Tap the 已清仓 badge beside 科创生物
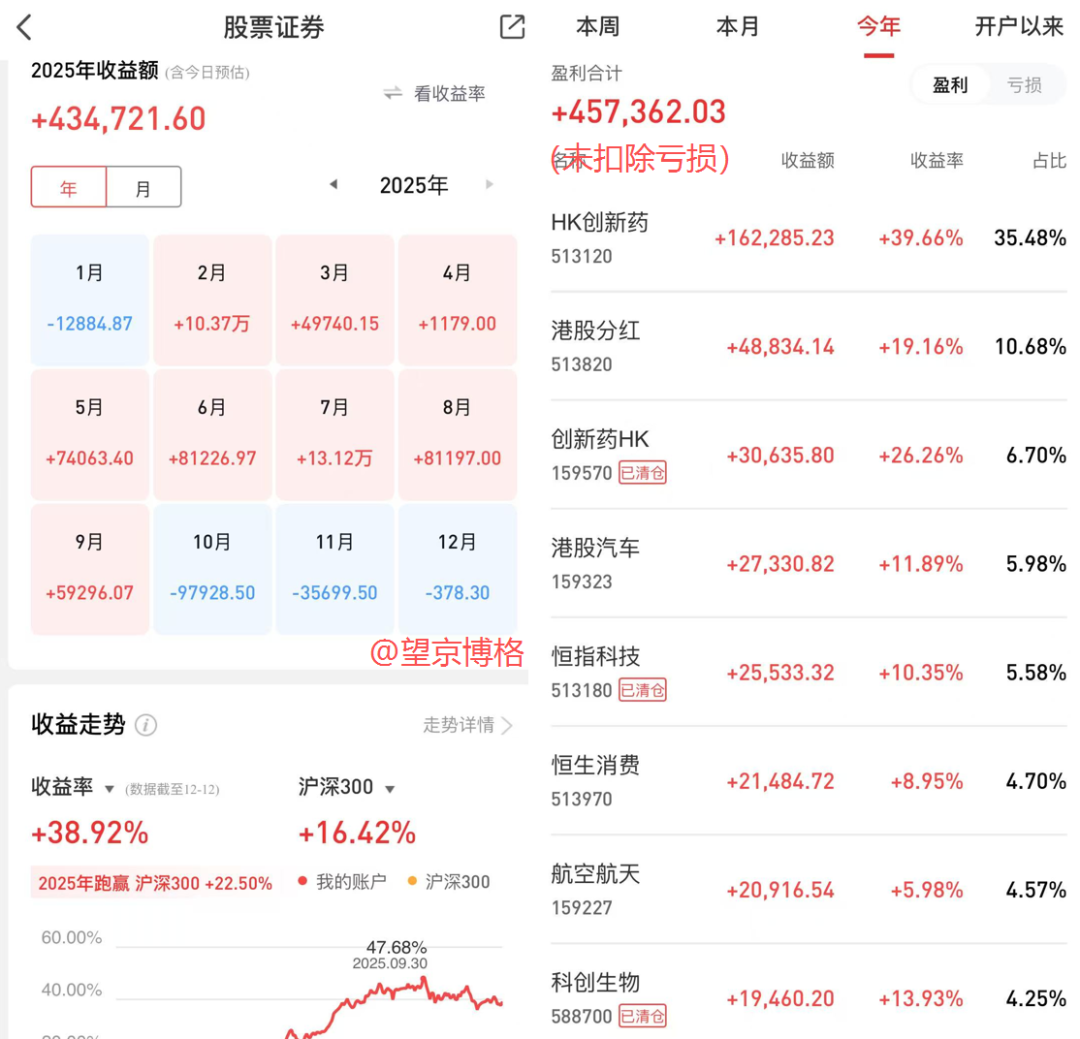This screenshot has width=1080, height=1039. (x=643, y=1015)
